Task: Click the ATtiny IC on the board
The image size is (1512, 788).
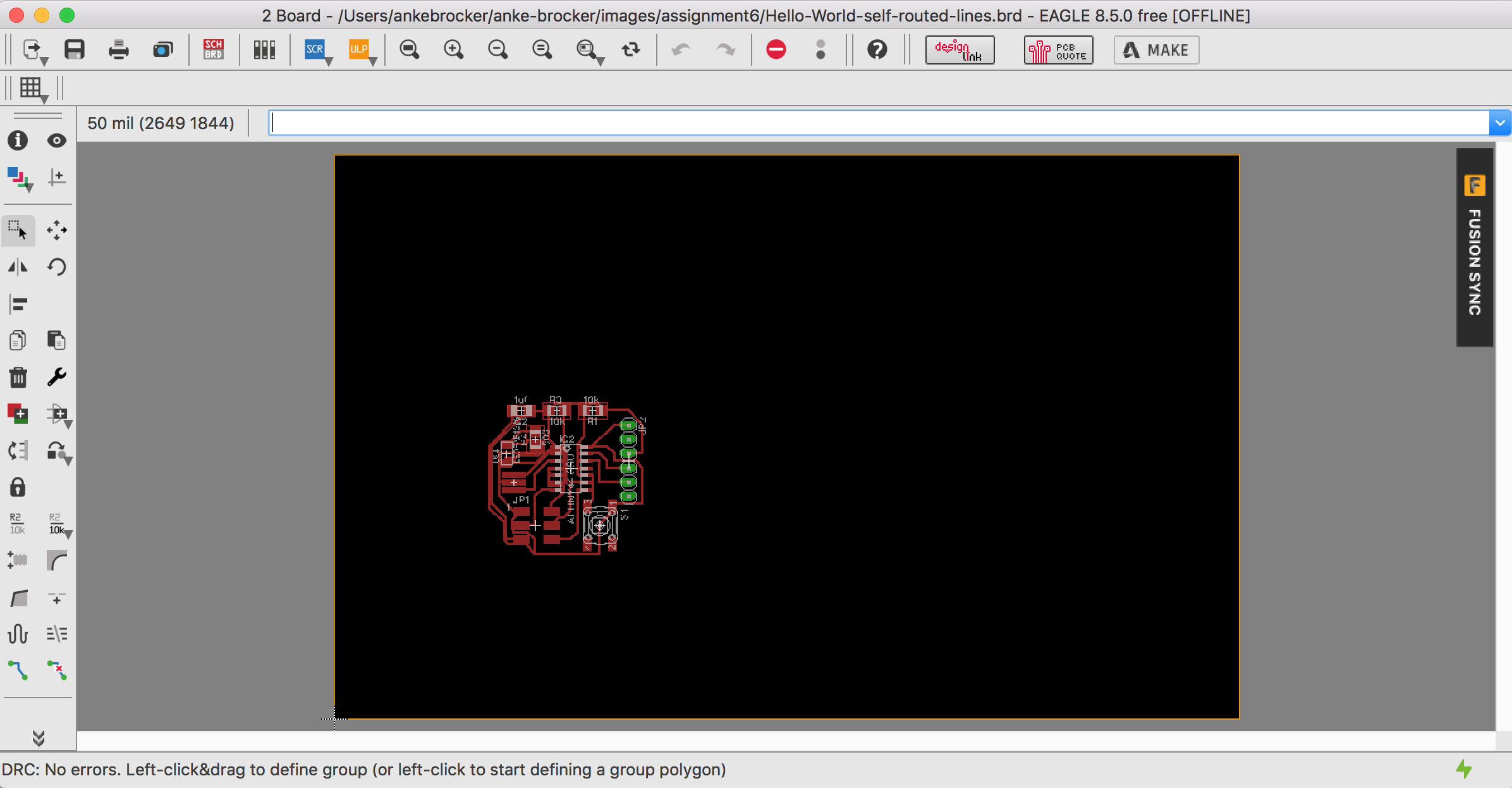Action: (x=571, y=468)
